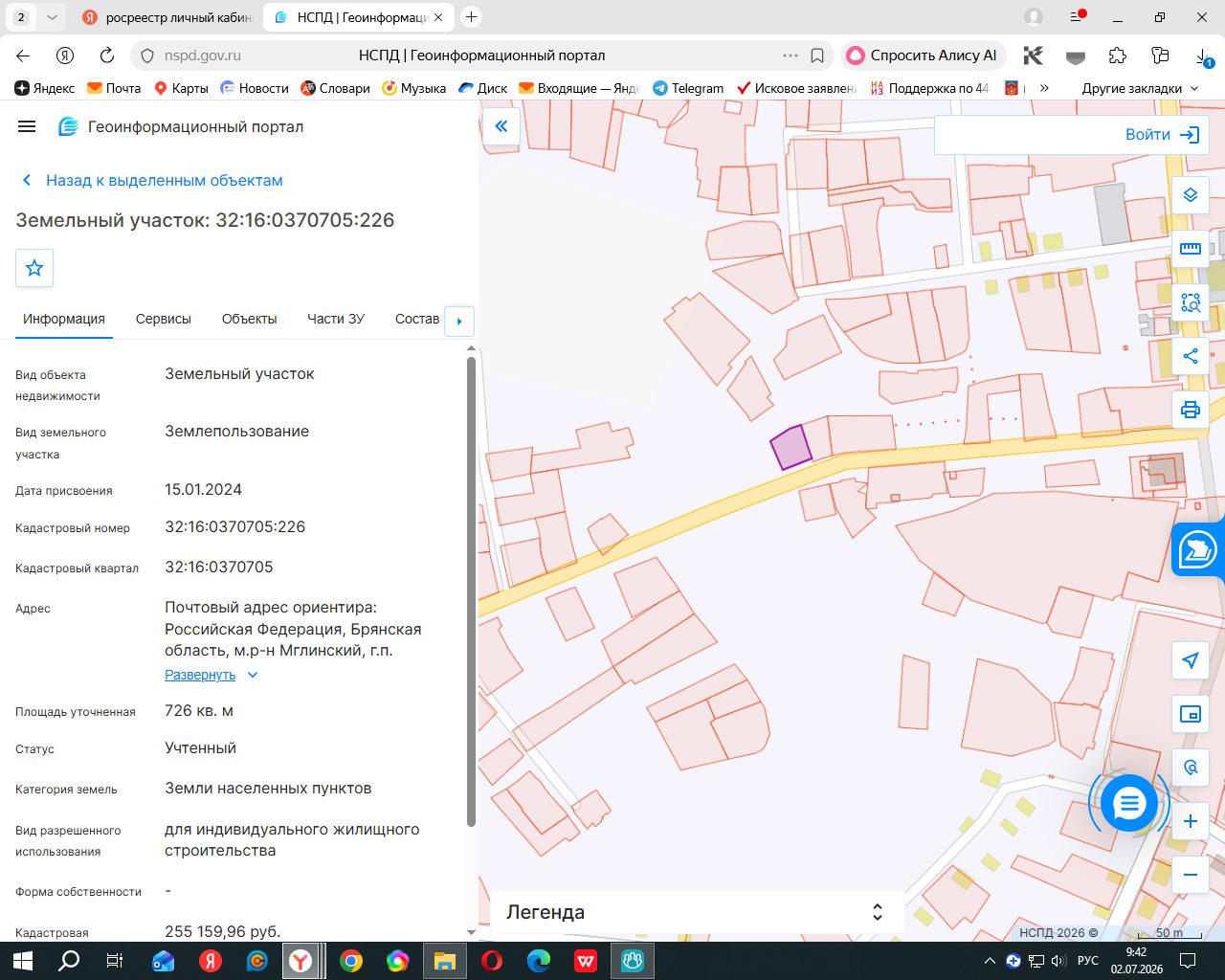Open the Другие закладки bookmarks dropdown
The height and width of the screenshot is (980, 1225).
[x=1140, y=88]
